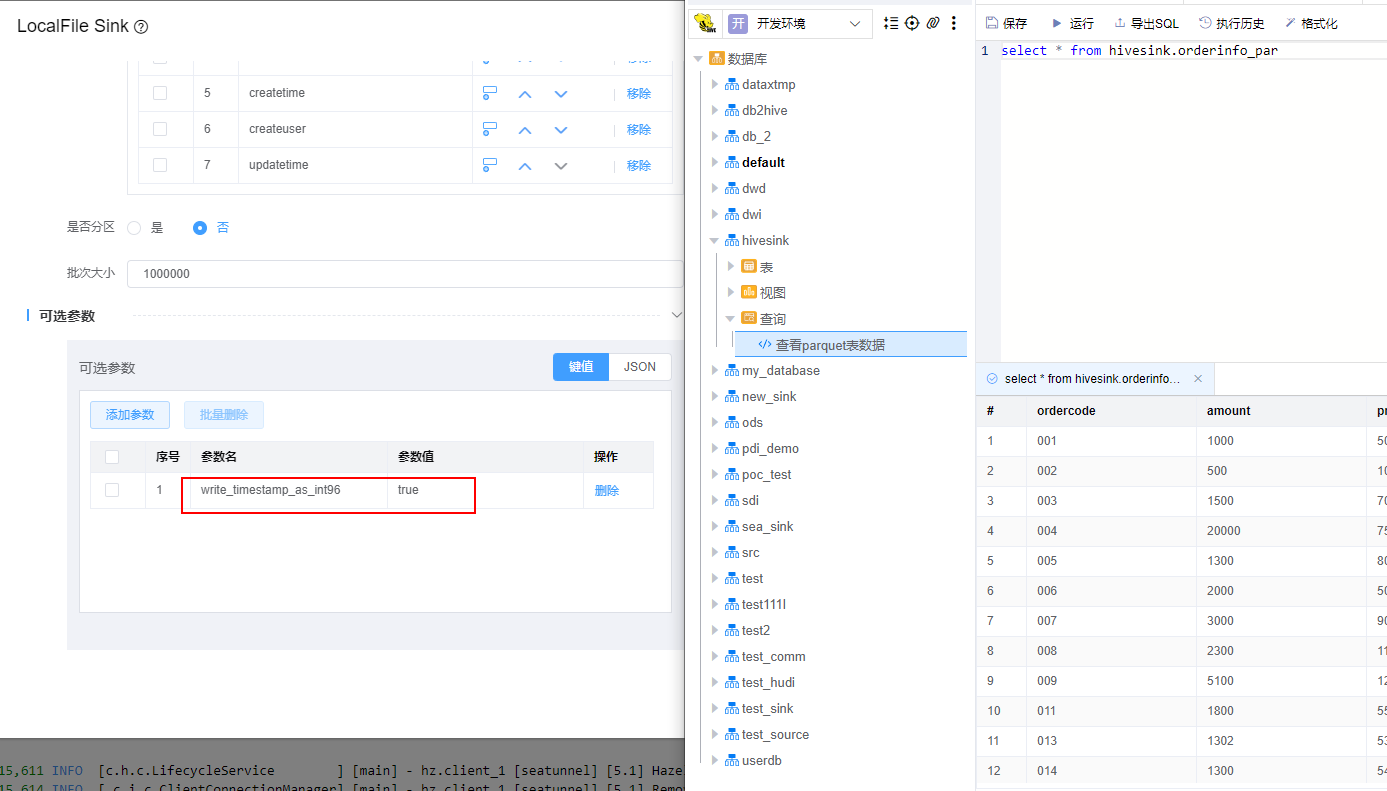This screenshot has width=1387, height=791.
Task: Close the select query result tab
Action: point(1198,379)
